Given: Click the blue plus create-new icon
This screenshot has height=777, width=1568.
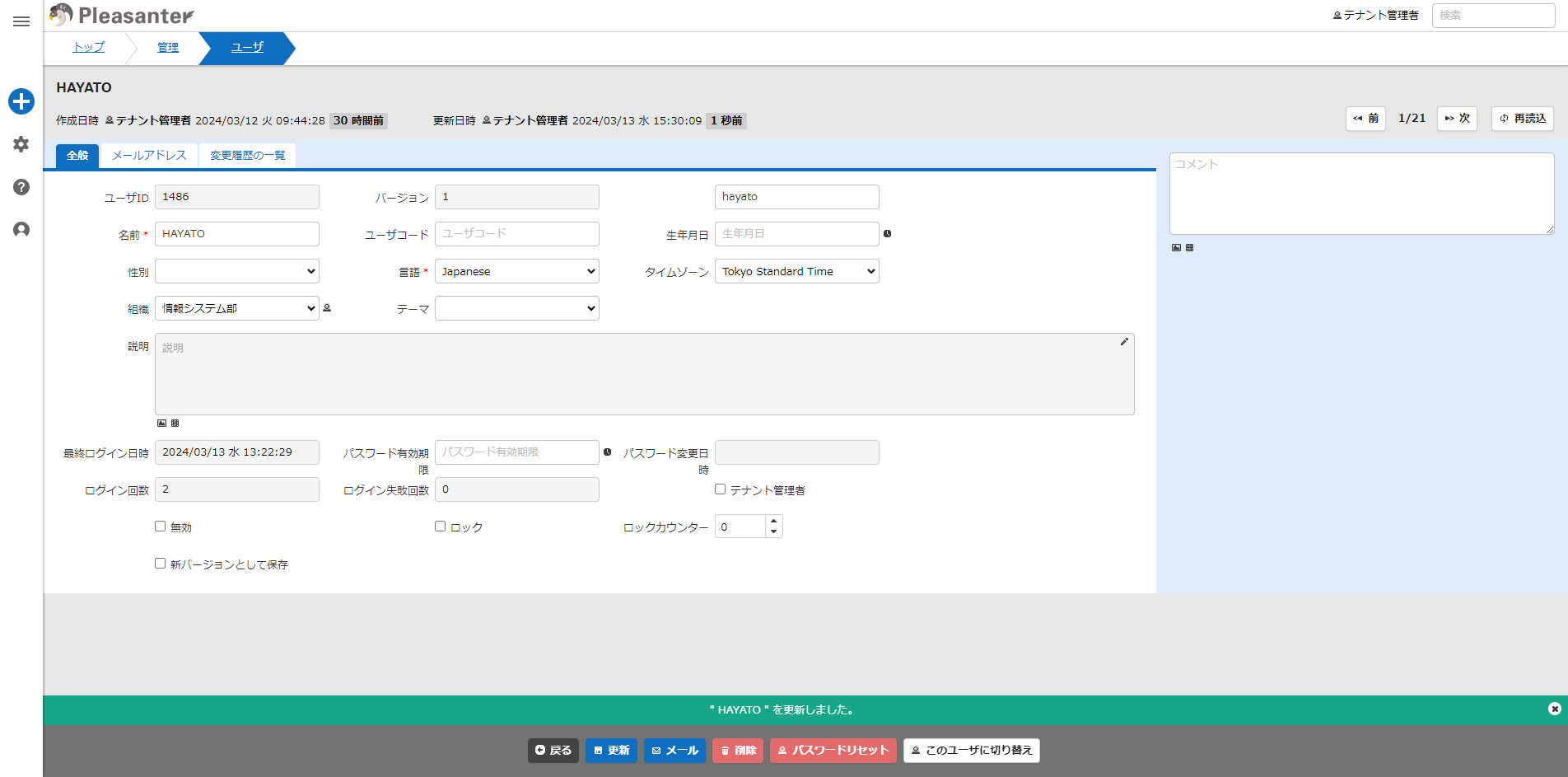Looking at the screenshot, I should coord(21,101).
